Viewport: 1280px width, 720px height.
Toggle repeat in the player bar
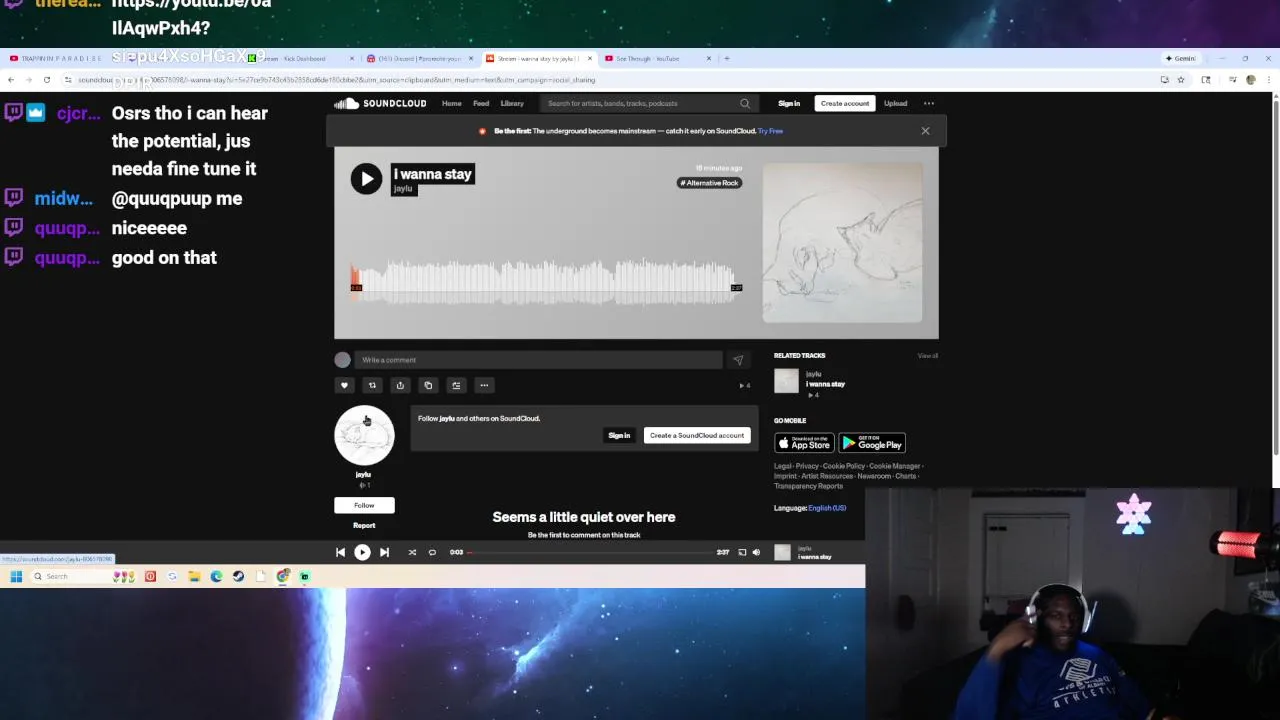click(432, 552)
